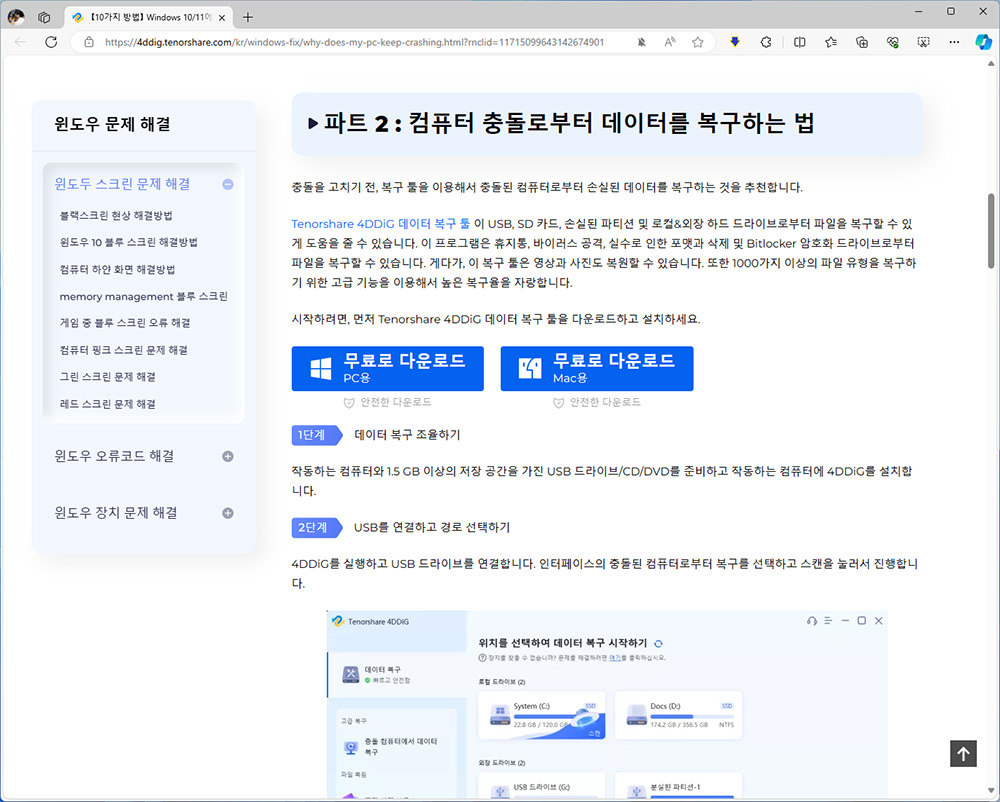Open Browser essentials heart icon
The height and width of the screenshot is (802, 1000).
tap(893, 42)
